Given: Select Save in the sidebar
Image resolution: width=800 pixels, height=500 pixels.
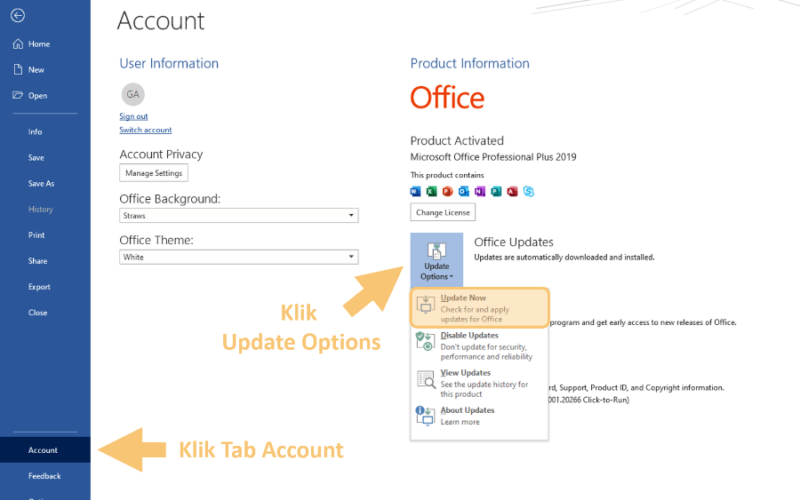Looking at the screenshot, I should 36,158.
